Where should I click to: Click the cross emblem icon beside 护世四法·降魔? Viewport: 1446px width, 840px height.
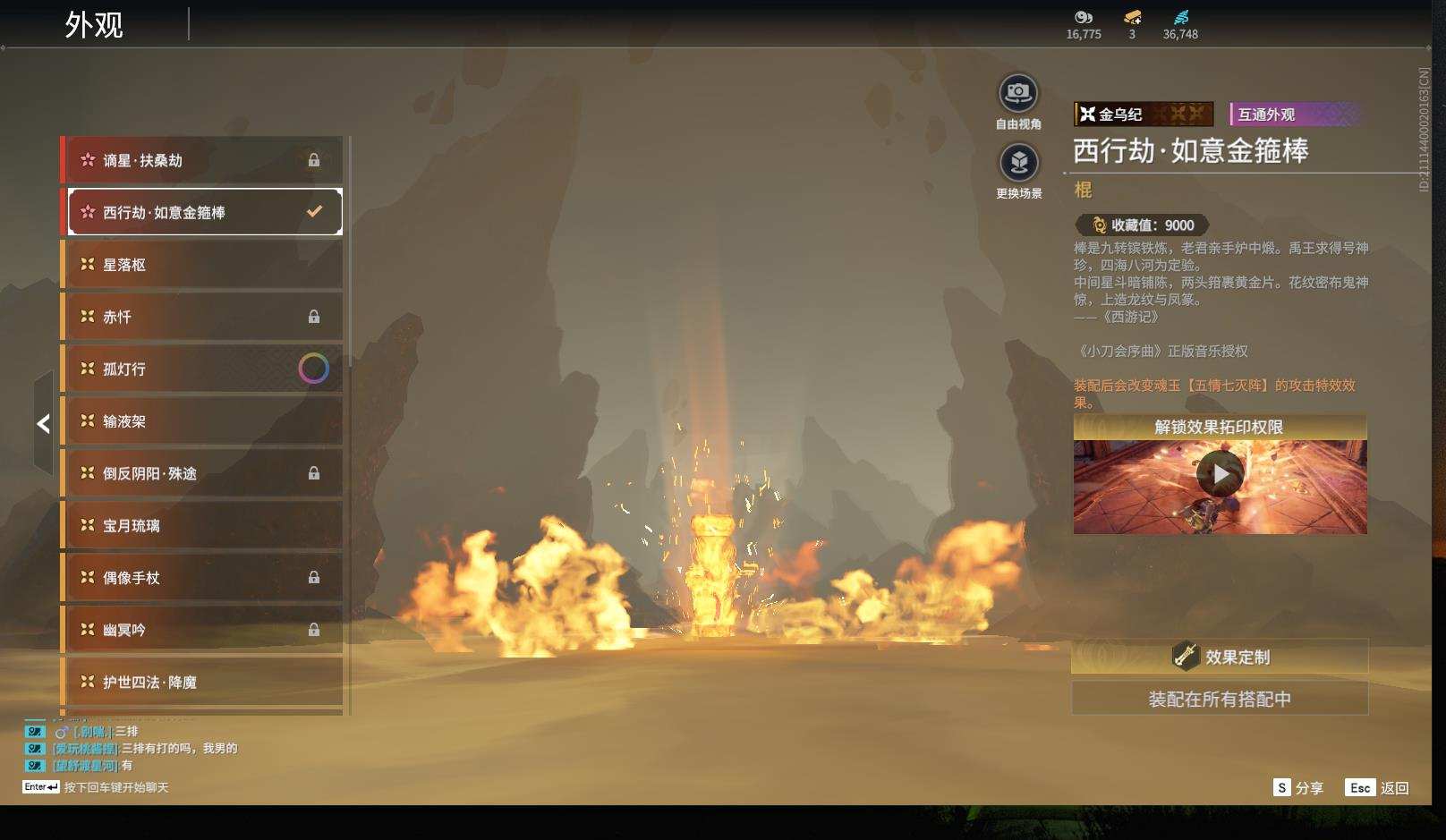(88, 682)
